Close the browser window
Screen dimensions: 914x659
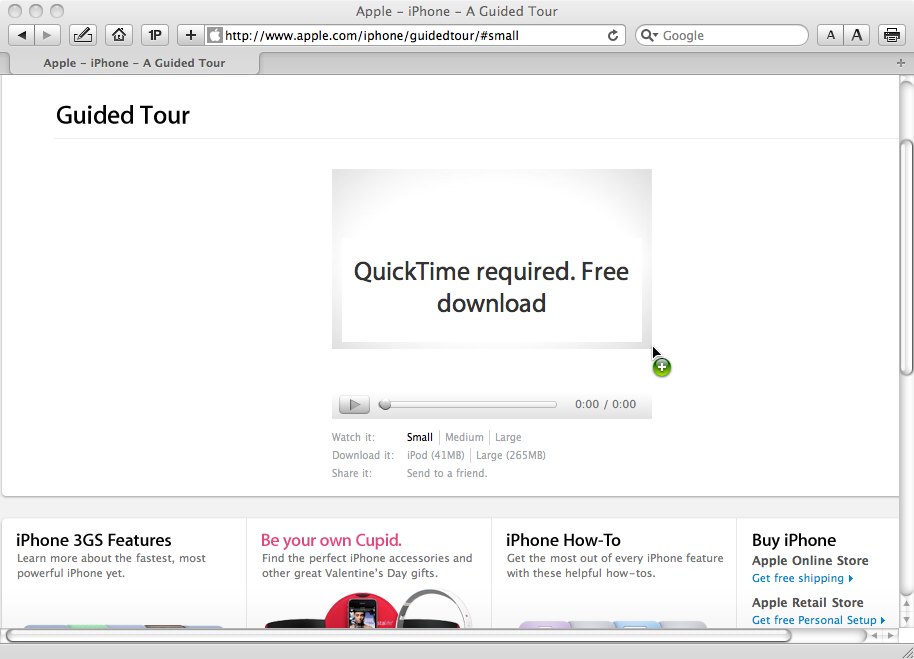pos(16,11)
